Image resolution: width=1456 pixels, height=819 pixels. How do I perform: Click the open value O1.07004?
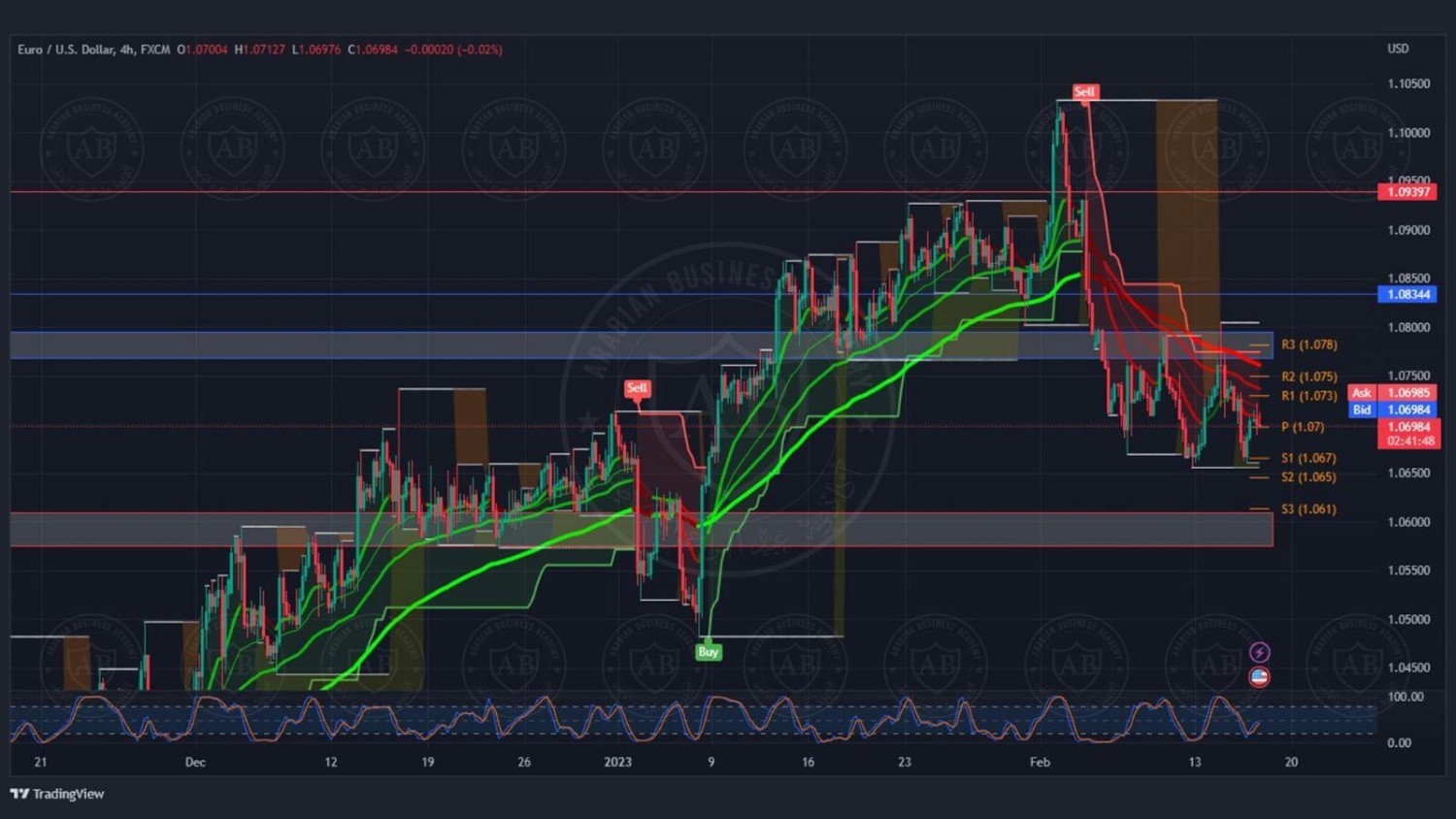click(x=202, y=49)
